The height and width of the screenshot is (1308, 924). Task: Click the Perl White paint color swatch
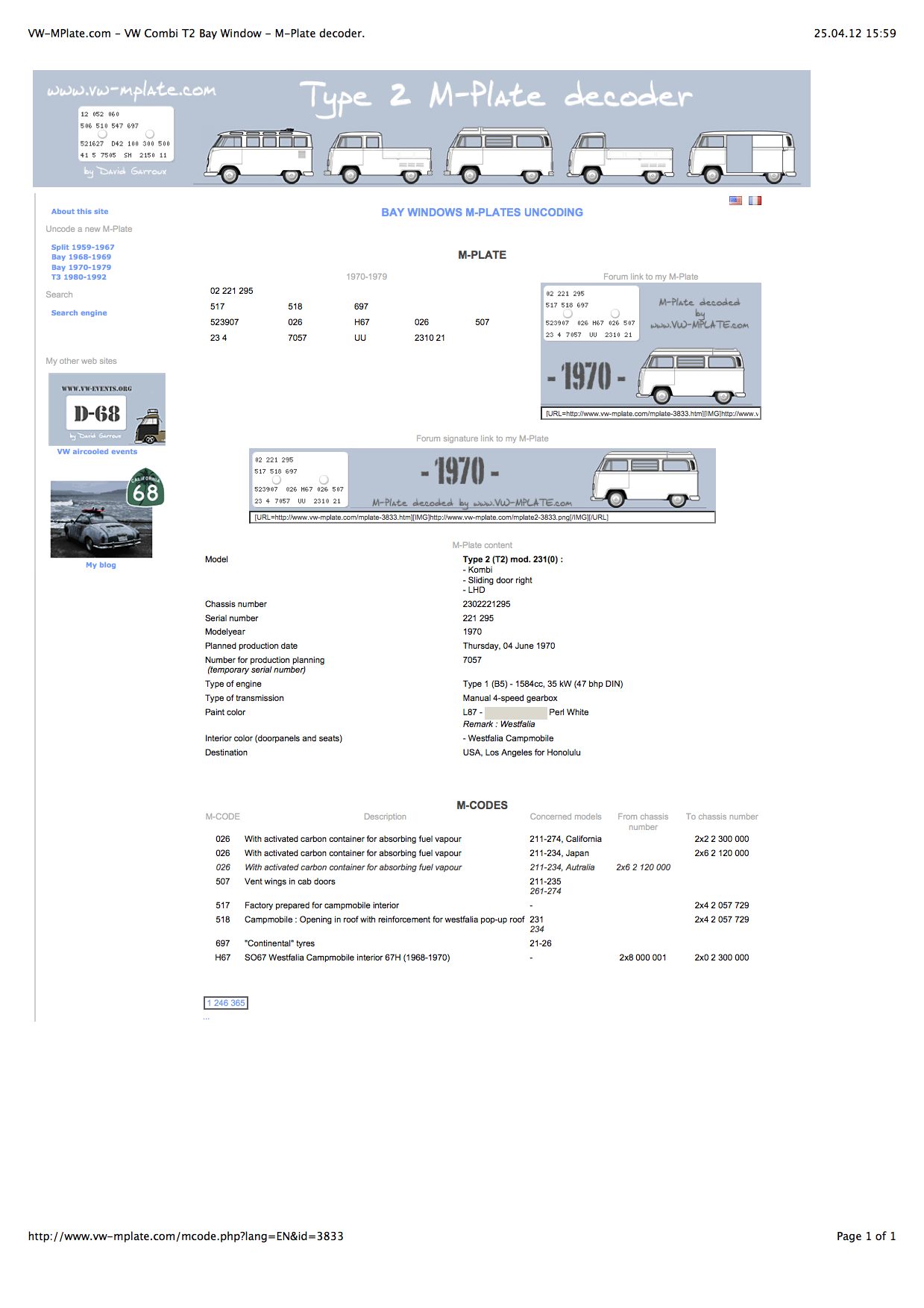[x=516, y=713]
